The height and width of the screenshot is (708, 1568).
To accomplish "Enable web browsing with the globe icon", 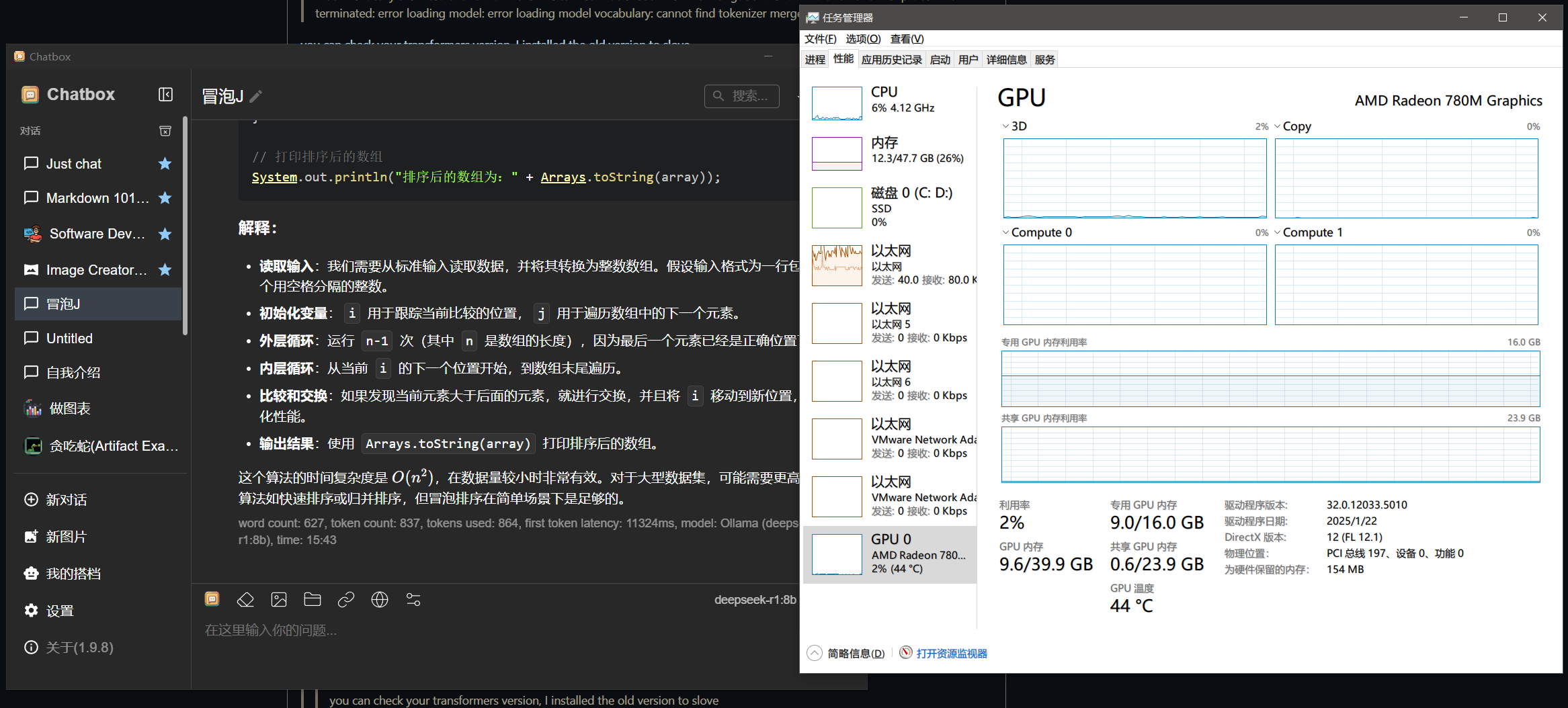I will 380,599.
